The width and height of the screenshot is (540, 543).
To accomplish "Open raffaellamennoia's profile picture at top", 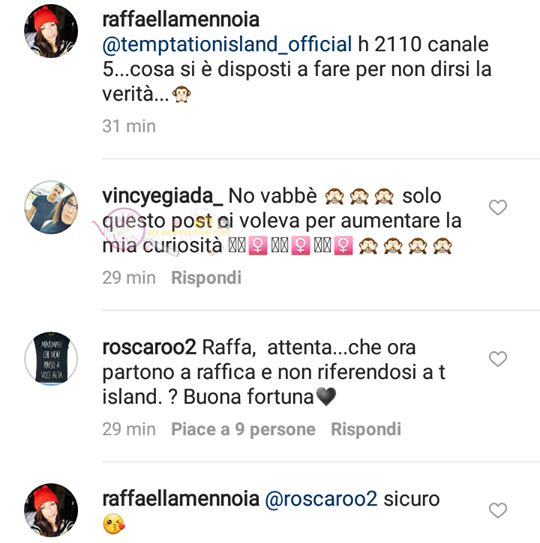I will coord(51,31).
